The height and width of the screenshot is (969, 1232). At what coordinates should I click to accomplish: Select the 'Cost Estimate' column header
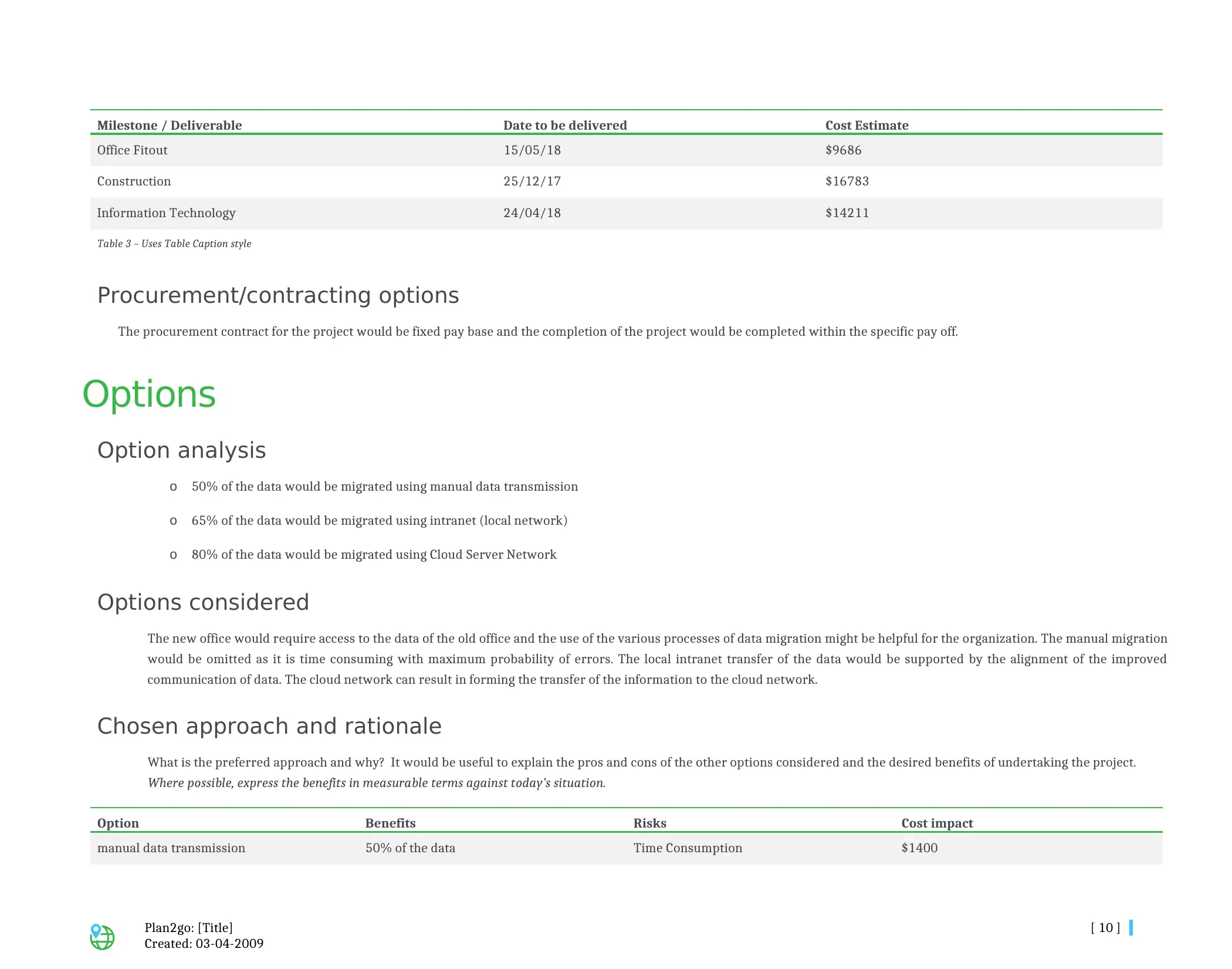[867, 125]
